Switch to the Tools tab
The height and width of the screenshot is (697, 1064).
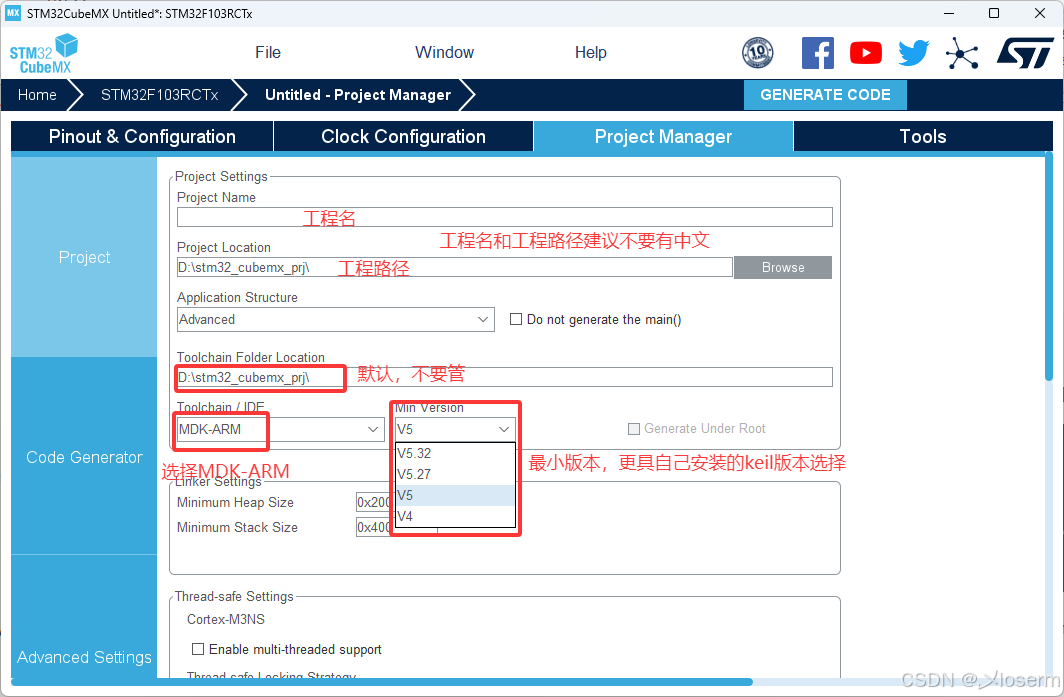click(923, 136)
